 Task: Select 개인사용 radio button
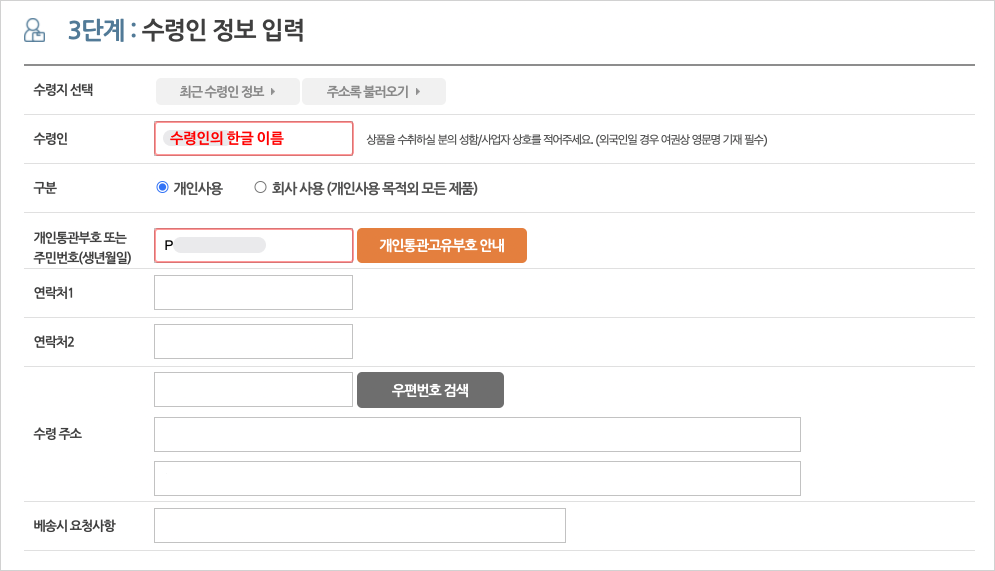pyautogui.click(x=162, y=187)
